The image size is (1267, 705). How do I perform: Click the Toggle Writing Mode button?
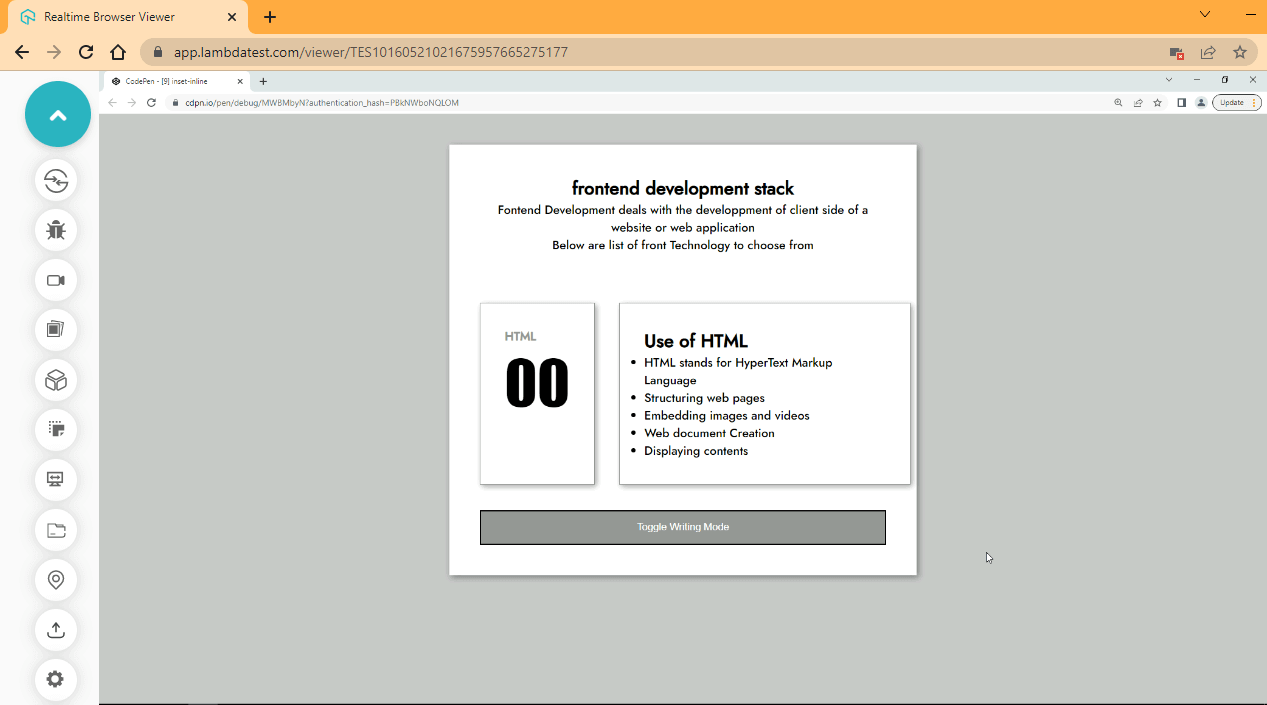pos(683,527)
